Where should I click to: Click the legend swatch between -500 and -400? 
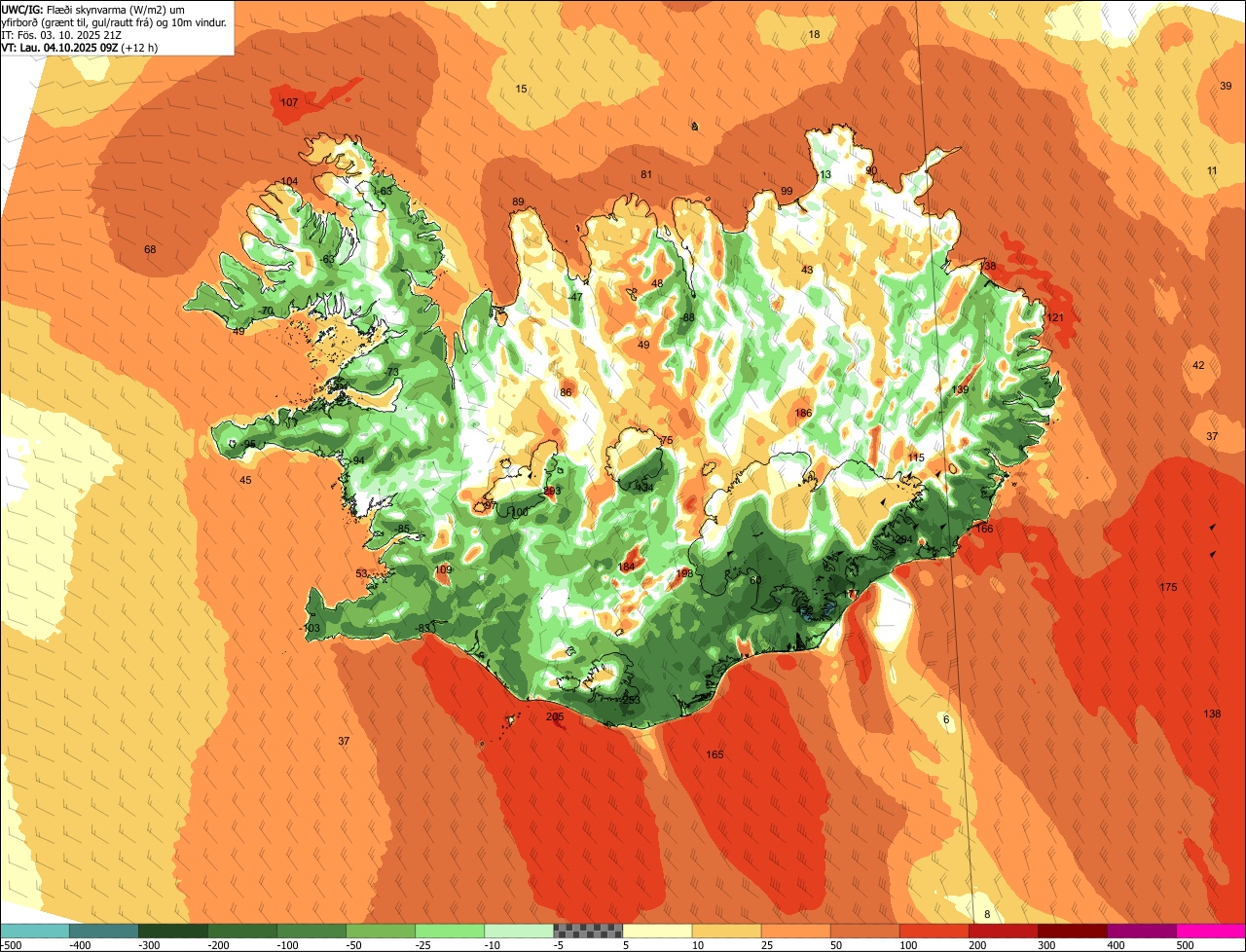point(35,931)
